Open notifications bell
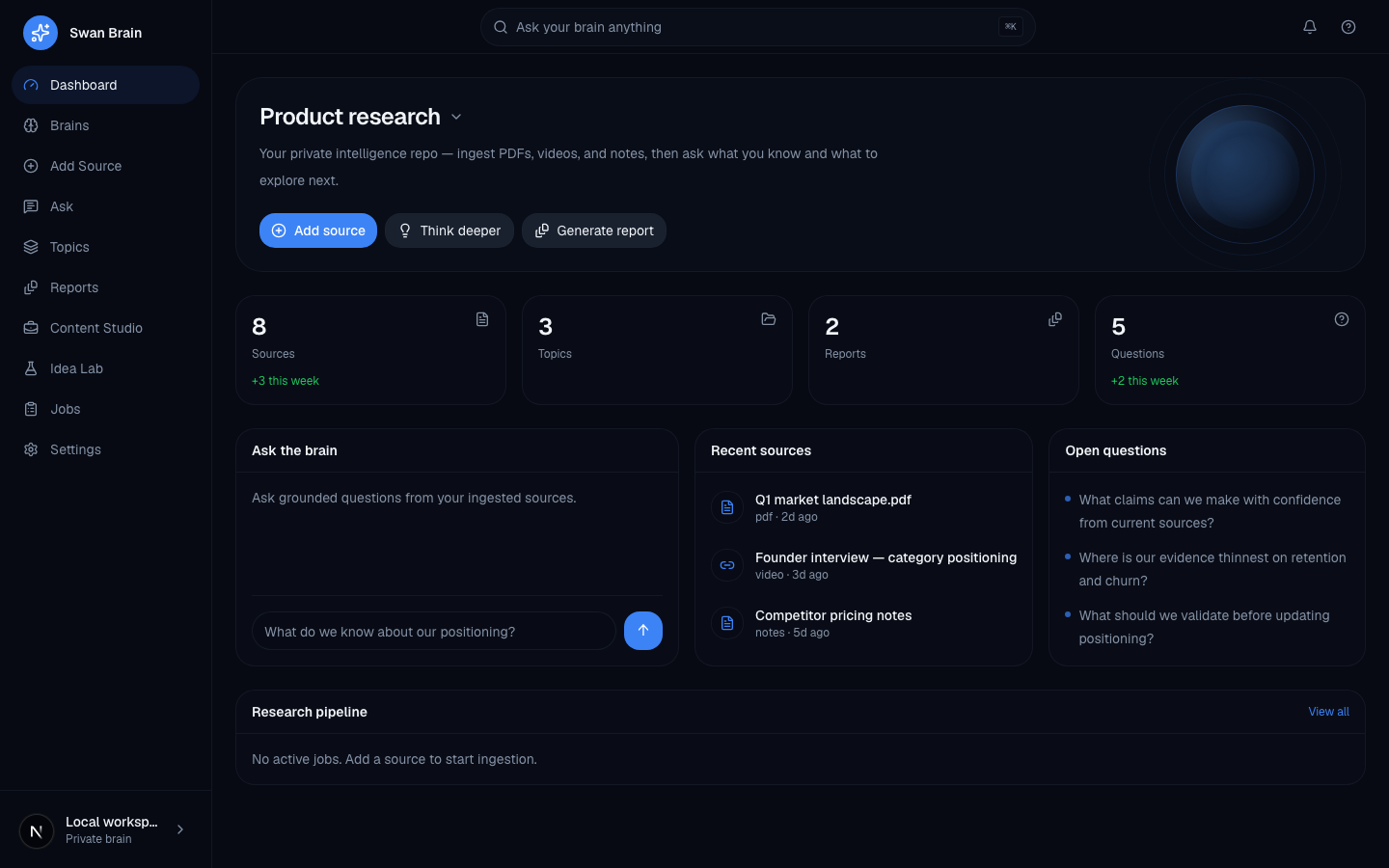 (1310, 27)
